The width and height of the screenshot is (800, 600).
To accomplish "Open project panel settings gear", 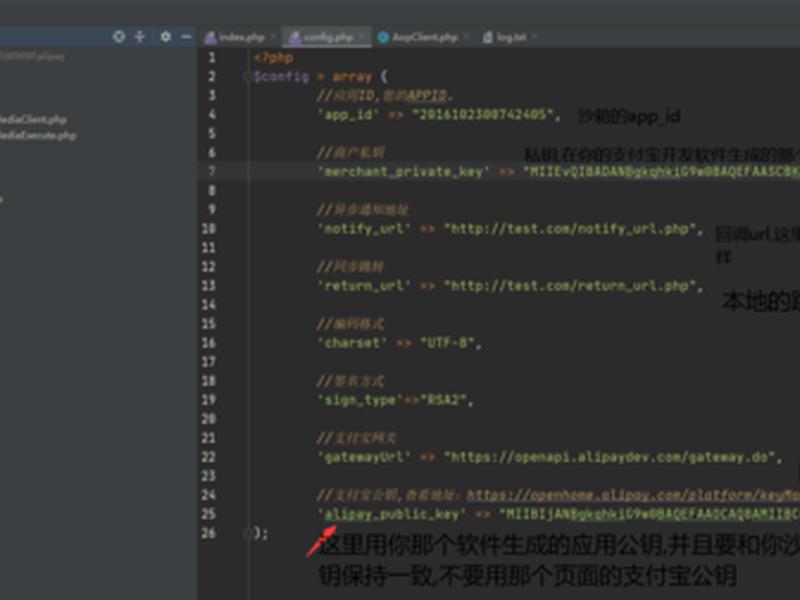I will pyautogui.click(x=165, y=37).
